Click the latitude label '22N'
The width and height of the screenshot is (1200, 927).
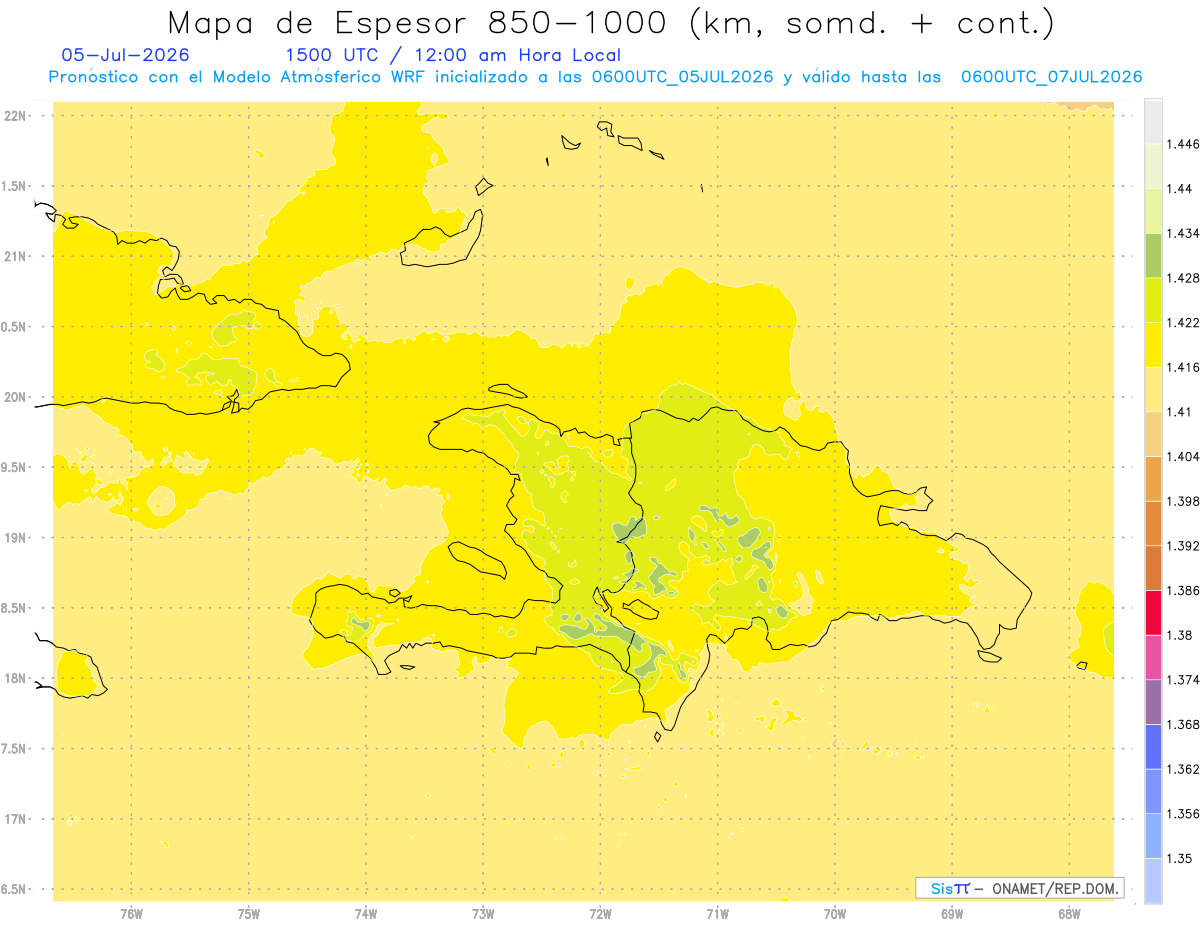click(15, 116)
